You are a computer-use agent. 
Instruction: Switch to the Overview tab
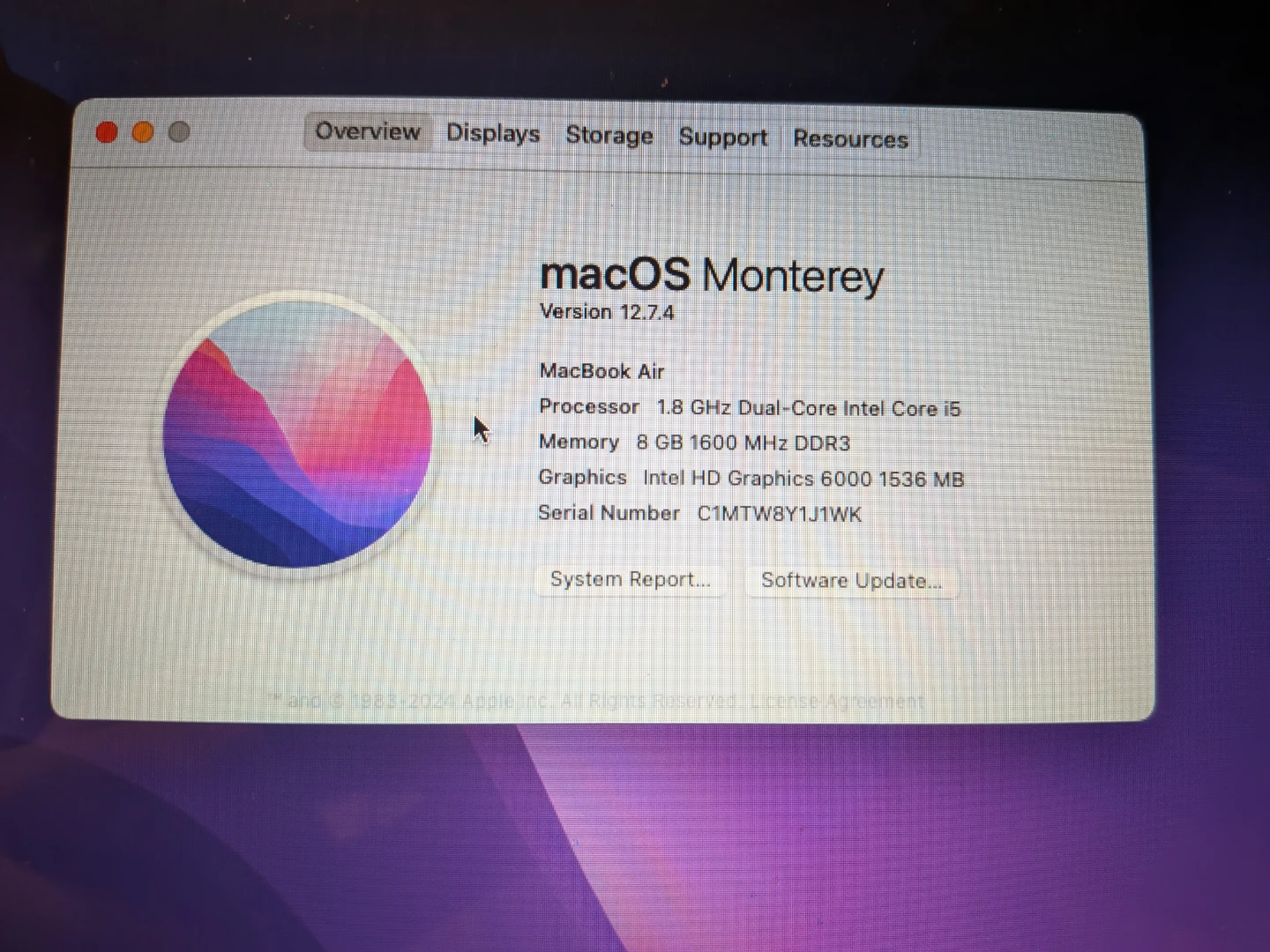368,131
